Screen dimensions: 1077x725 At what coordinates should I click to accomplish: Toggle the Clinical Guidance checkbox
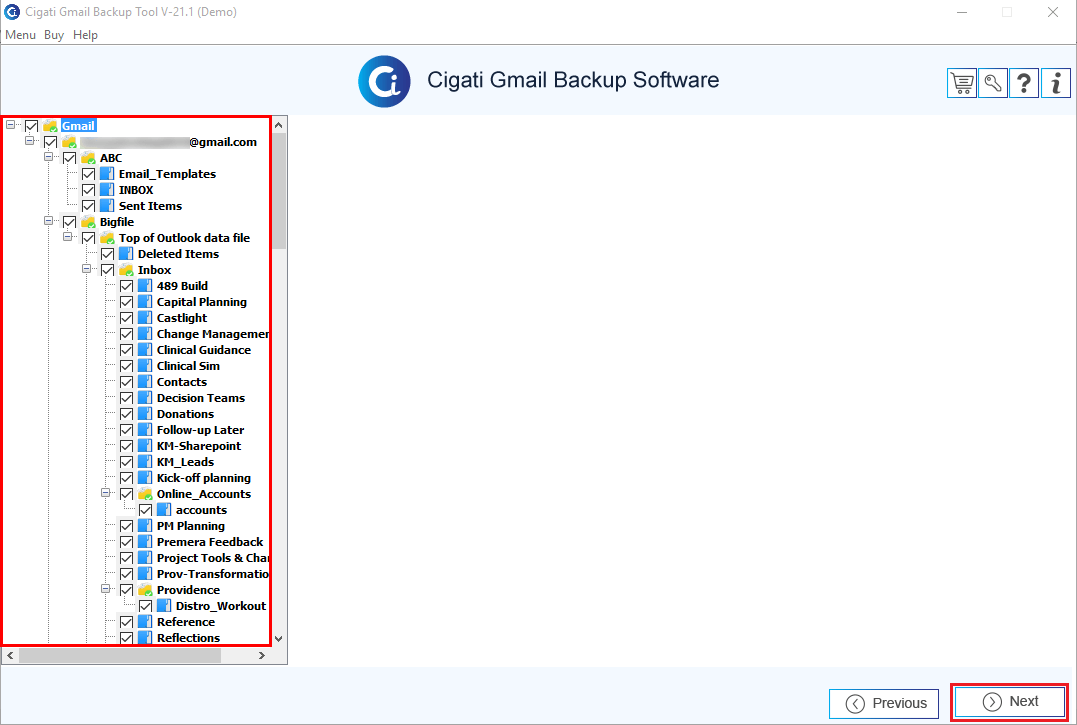pos(126,350)
